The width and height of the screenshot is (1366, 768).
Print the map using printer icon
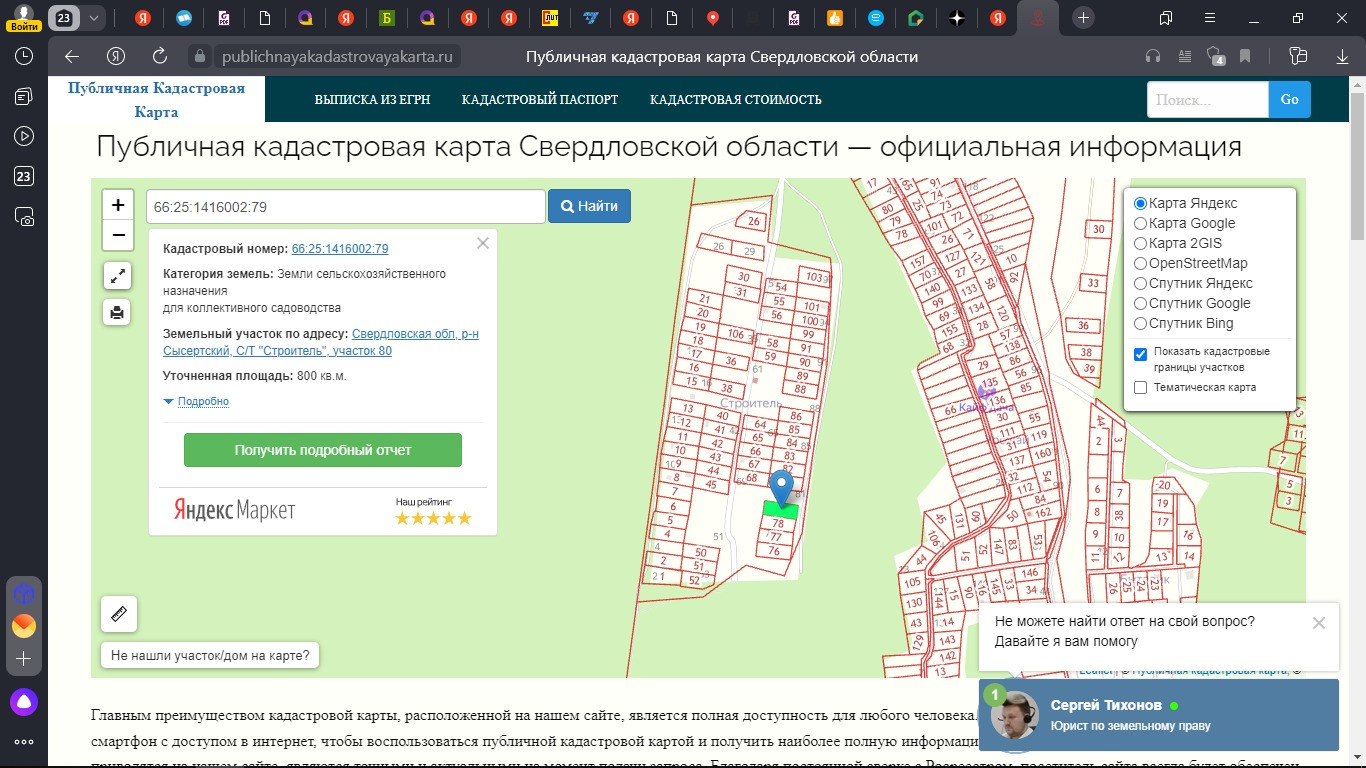click(x=118, y=313)
